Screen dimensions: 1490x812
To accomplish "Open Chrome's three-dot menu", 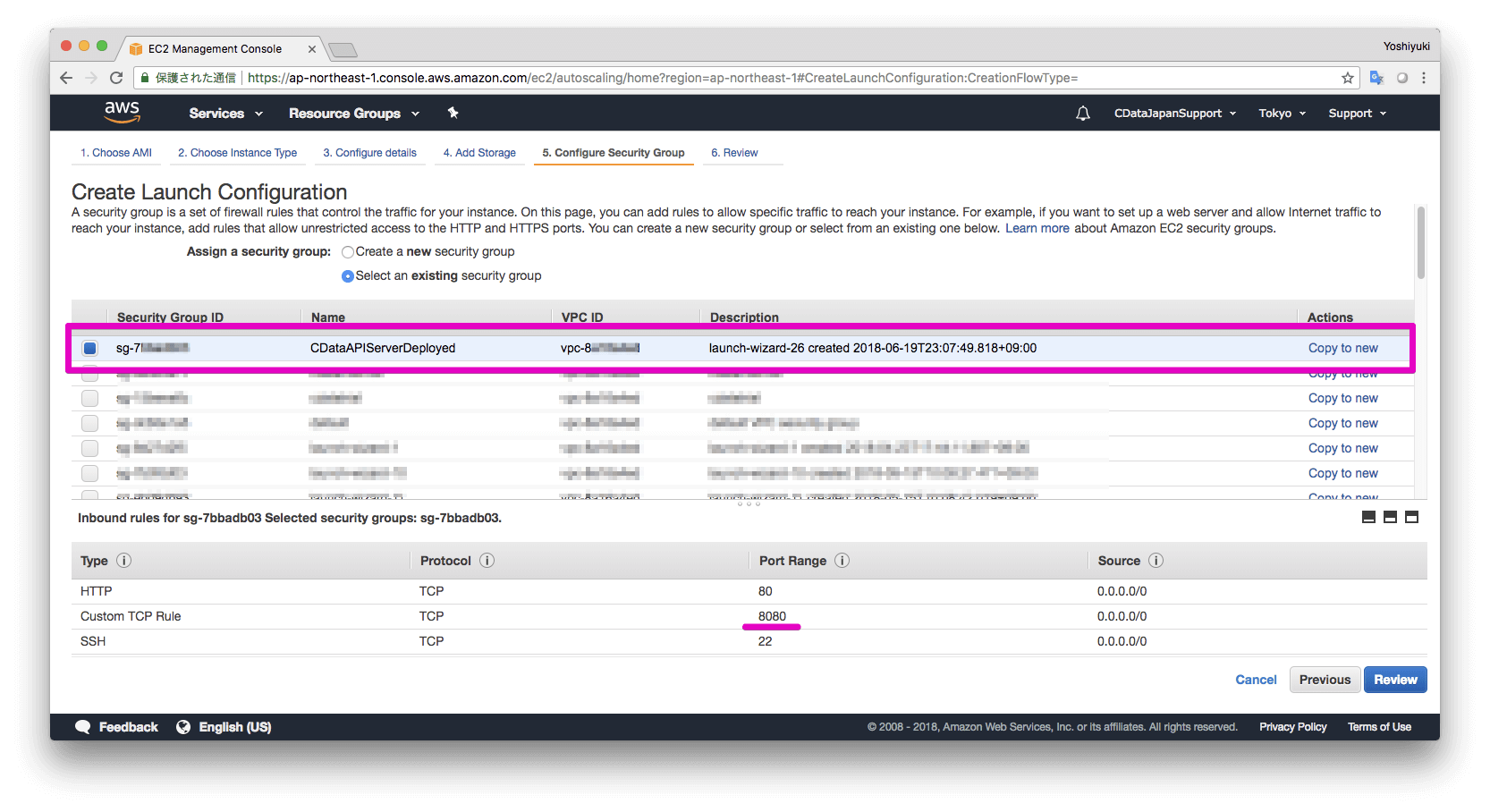I will pos(1424,78).
